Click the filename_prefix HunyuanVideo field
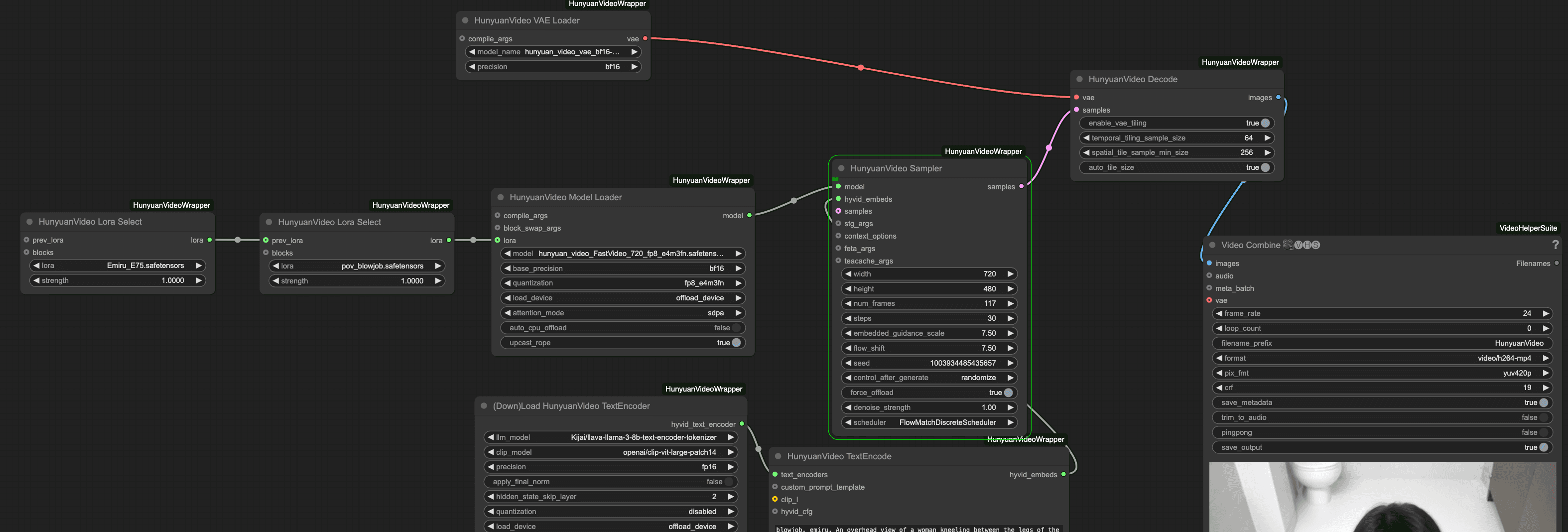1568x532 pixels. (x=1382, y=343)
